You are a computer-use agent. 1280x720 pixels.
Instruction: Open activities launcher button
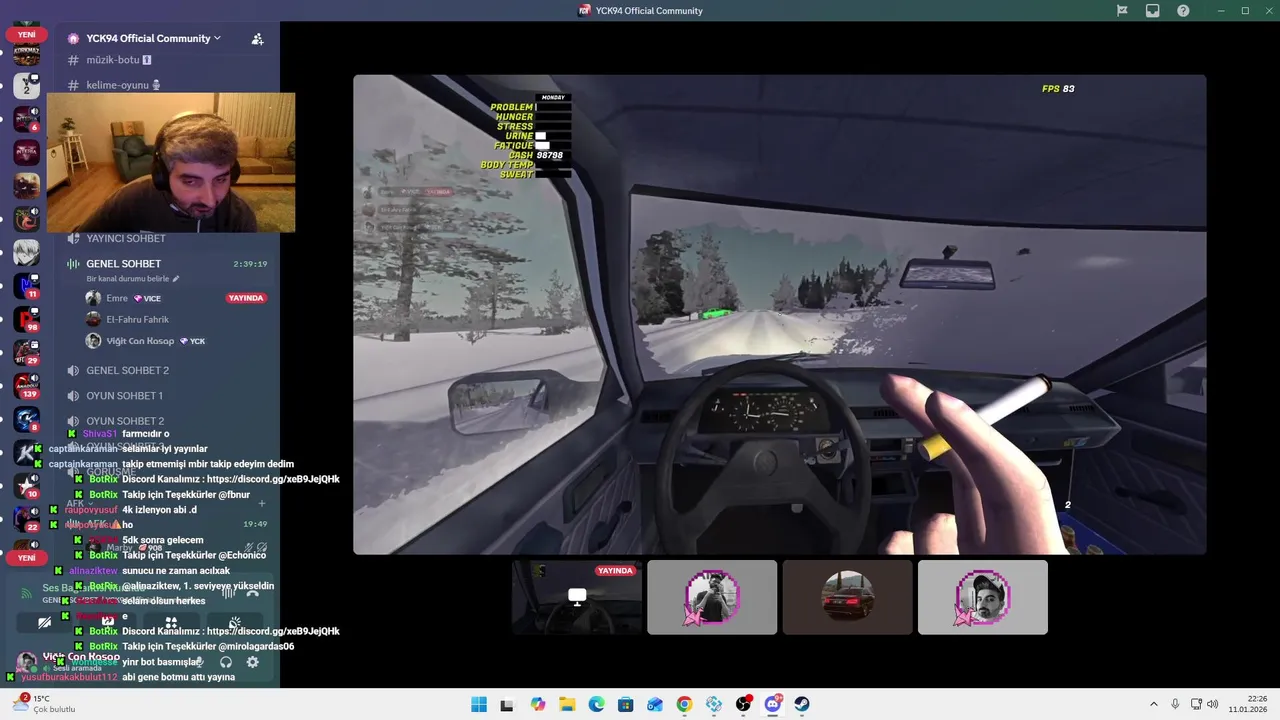click(171, 622)
